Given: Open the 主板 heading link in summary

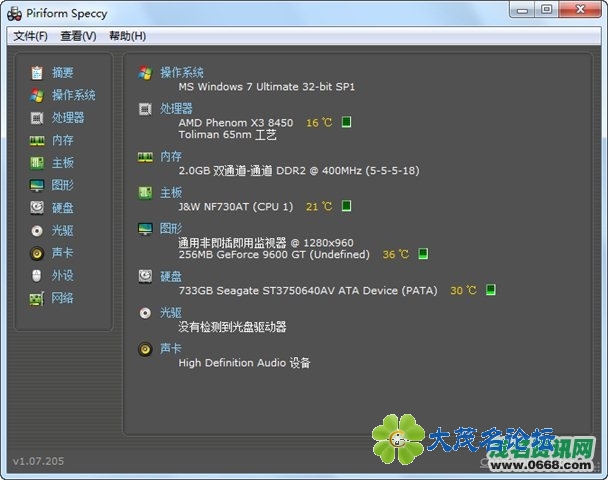Looking at the screenshot, I should pos(171,193).
